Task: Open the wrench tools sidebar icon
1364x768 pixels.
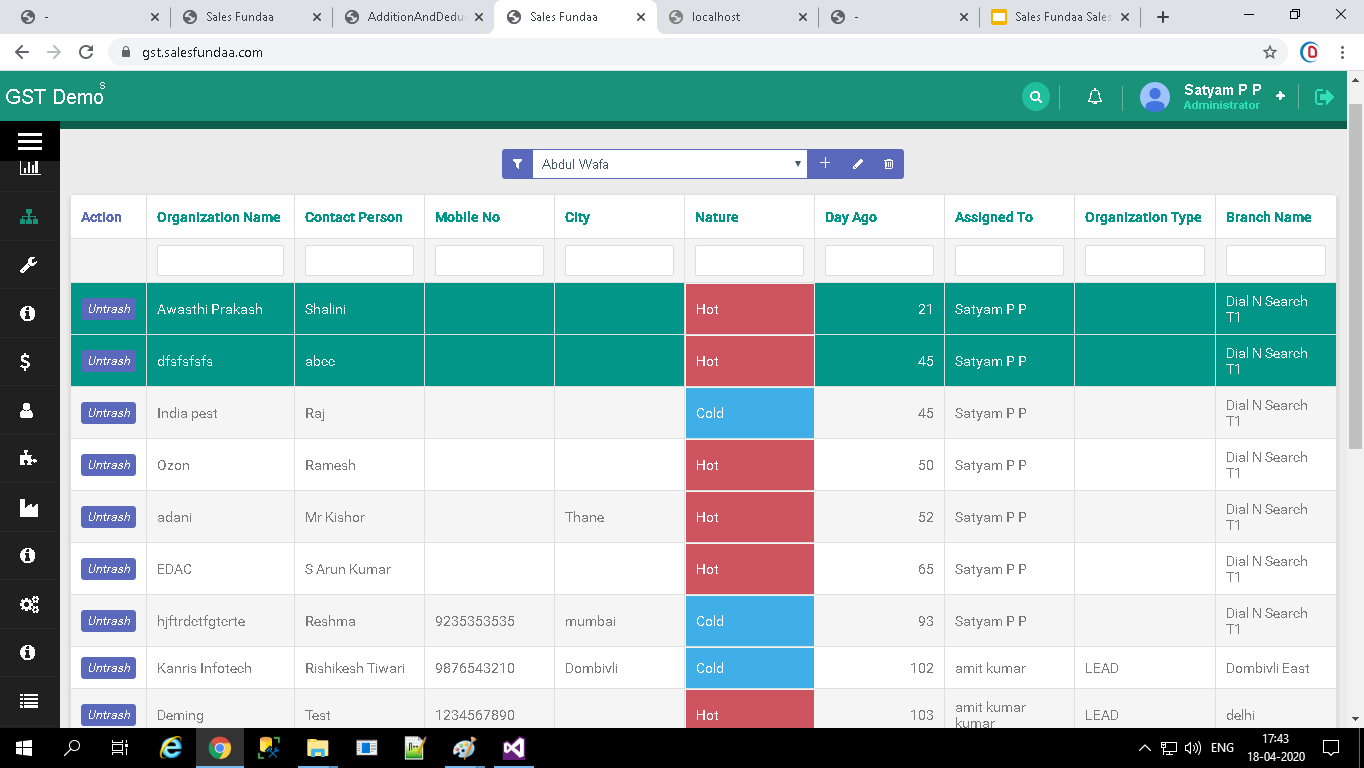Action: point(29,265)
